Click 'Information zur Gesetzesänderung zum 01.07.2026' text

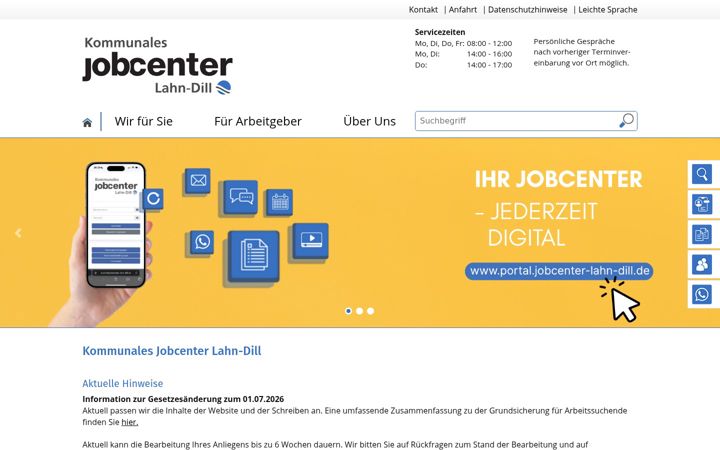pos(183,399)
